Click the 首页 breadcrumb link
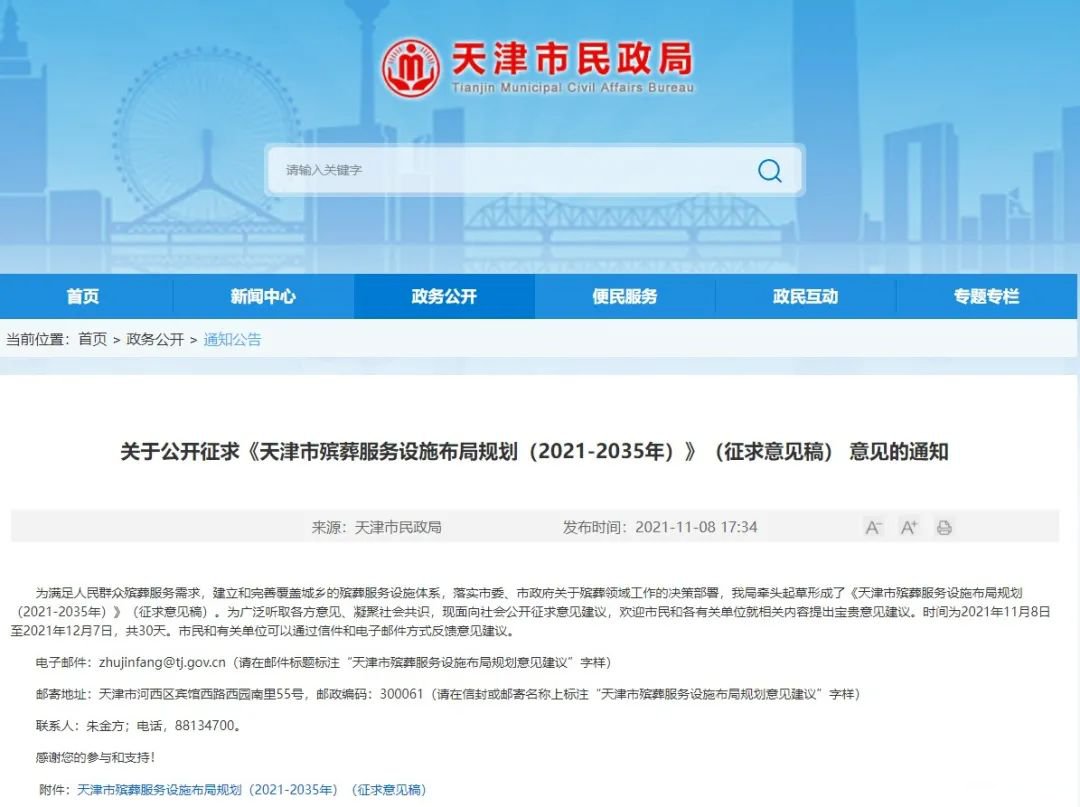Screen dimensions: 1080x807 coord(92,339)
